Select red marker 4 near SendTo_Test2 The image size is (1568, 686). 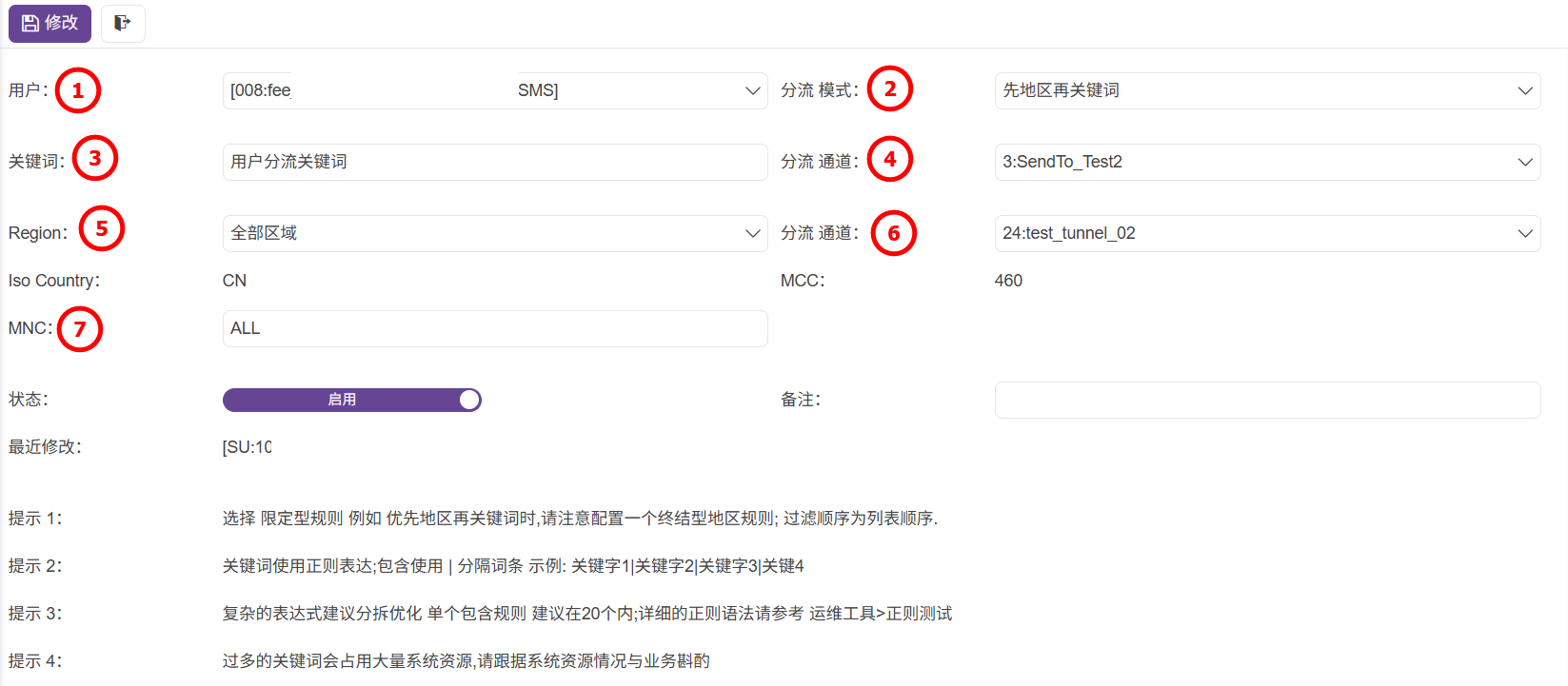click(890, 159)
